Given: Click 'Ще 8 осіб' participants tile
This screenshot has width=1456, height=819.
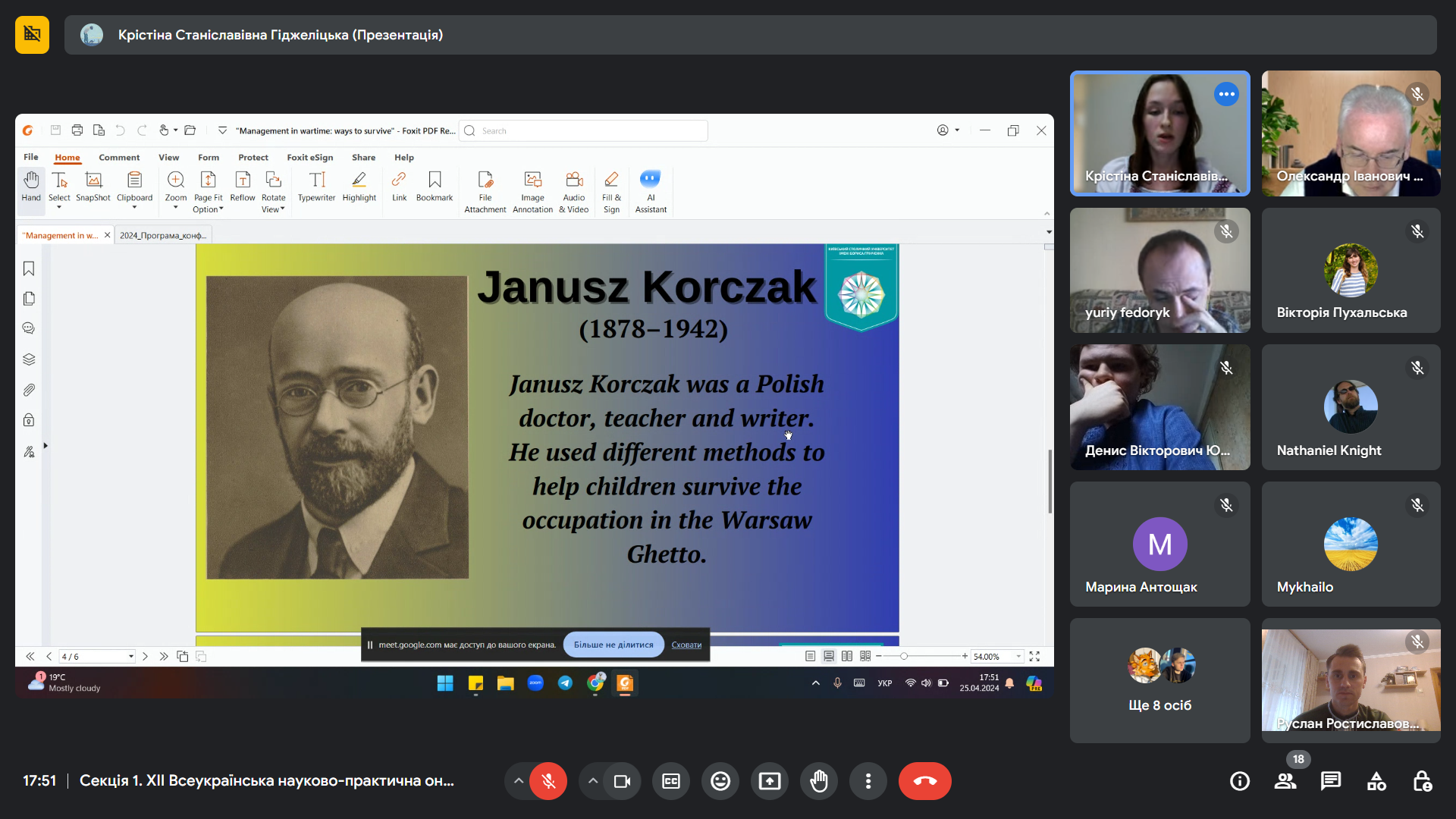Looking at the screenshot, I should tap(1159, 680).
